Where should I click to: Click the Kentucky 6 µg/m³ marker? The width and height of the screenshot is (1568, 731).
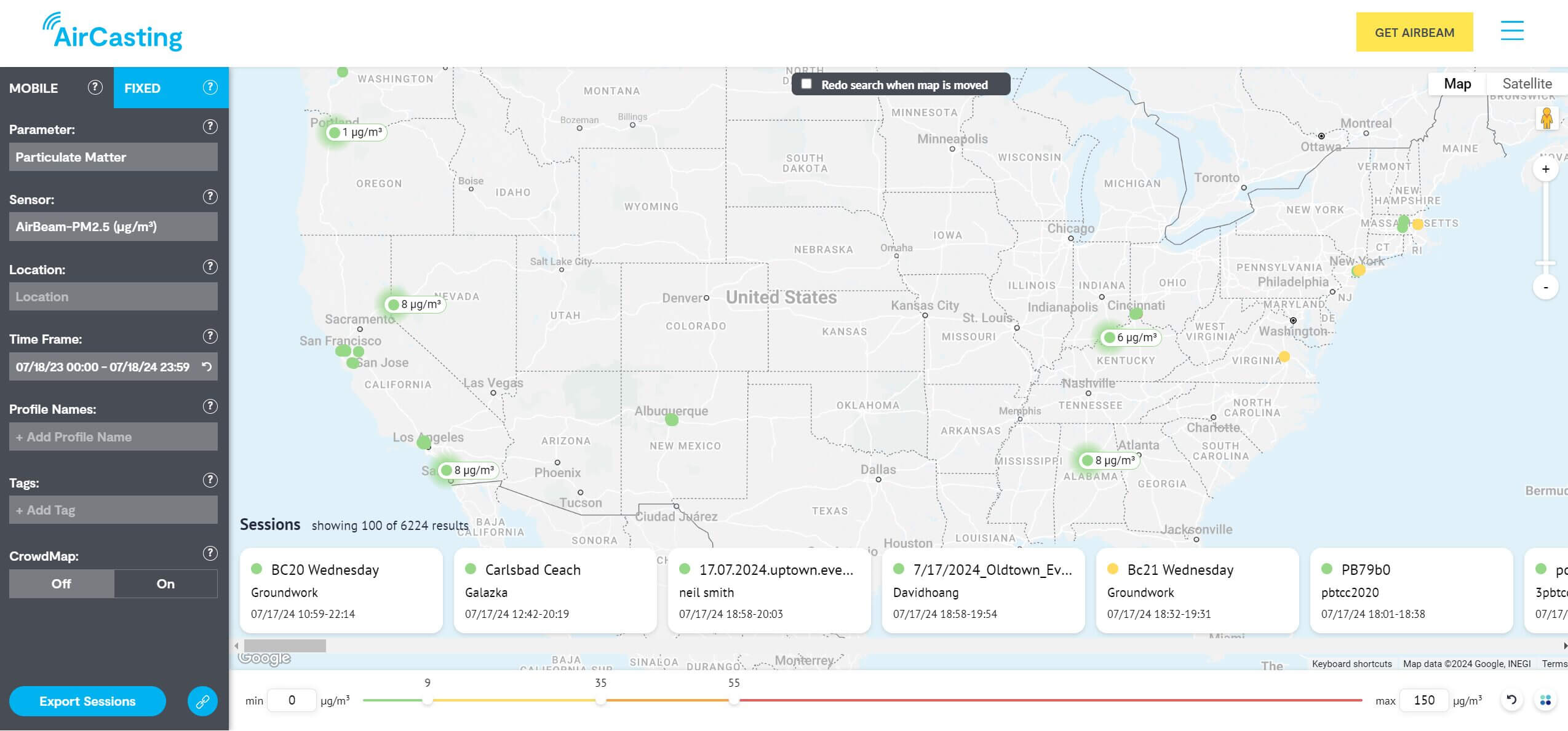[1131, 338]
